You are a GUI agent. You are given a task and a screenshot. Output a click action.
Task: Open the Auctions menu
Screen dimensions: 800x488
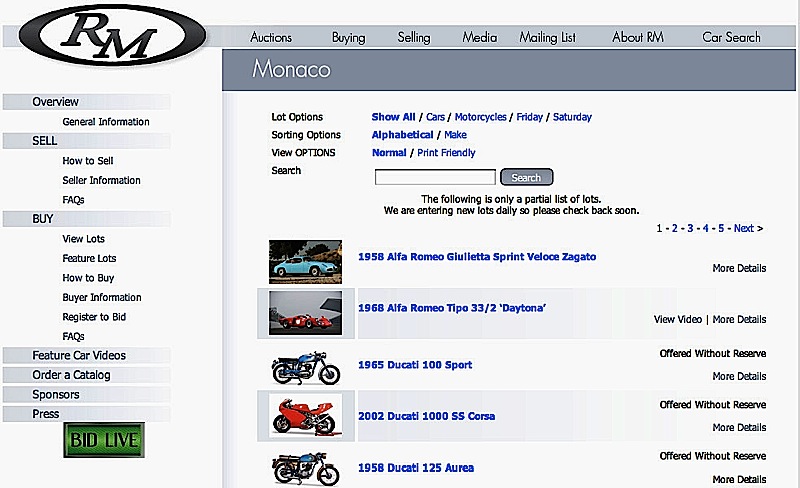(x=271, y=37)
